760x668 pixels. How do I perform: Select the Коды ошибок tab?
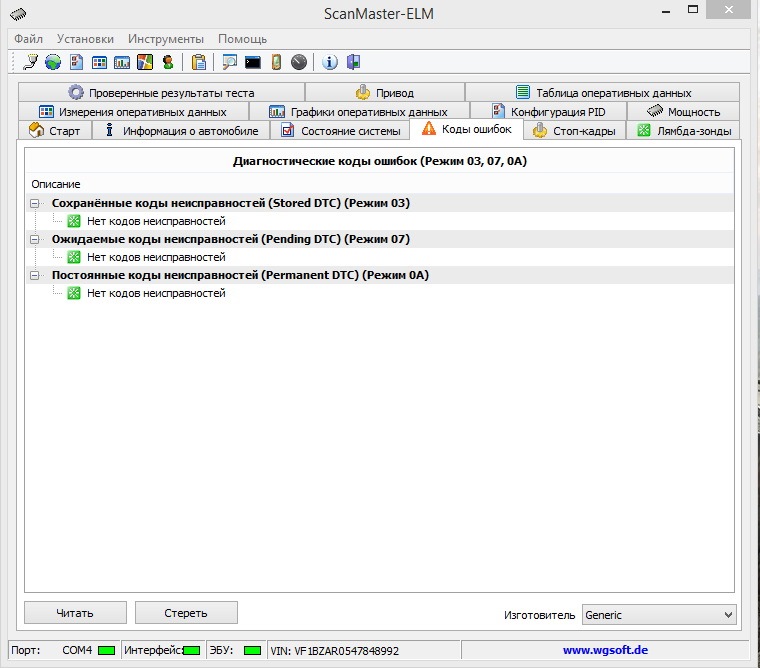[x=466, y=129]
